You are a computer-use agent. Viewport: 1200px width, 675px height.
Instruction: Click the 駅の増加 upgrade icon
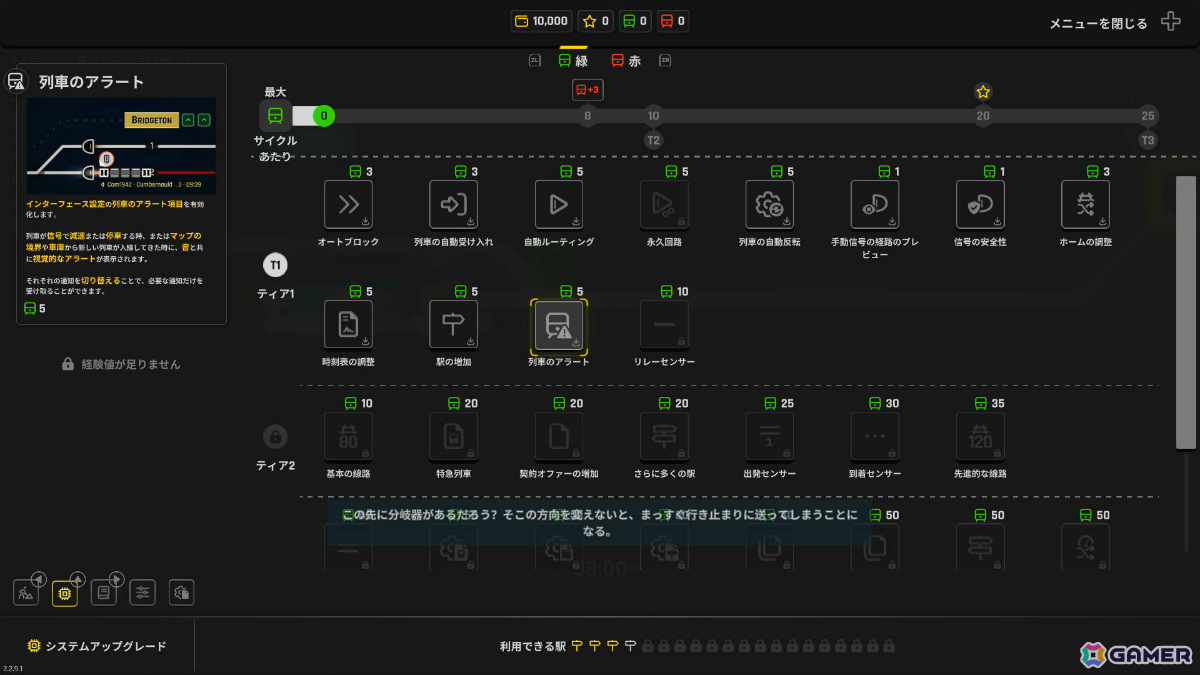click(x=453, y=325)
